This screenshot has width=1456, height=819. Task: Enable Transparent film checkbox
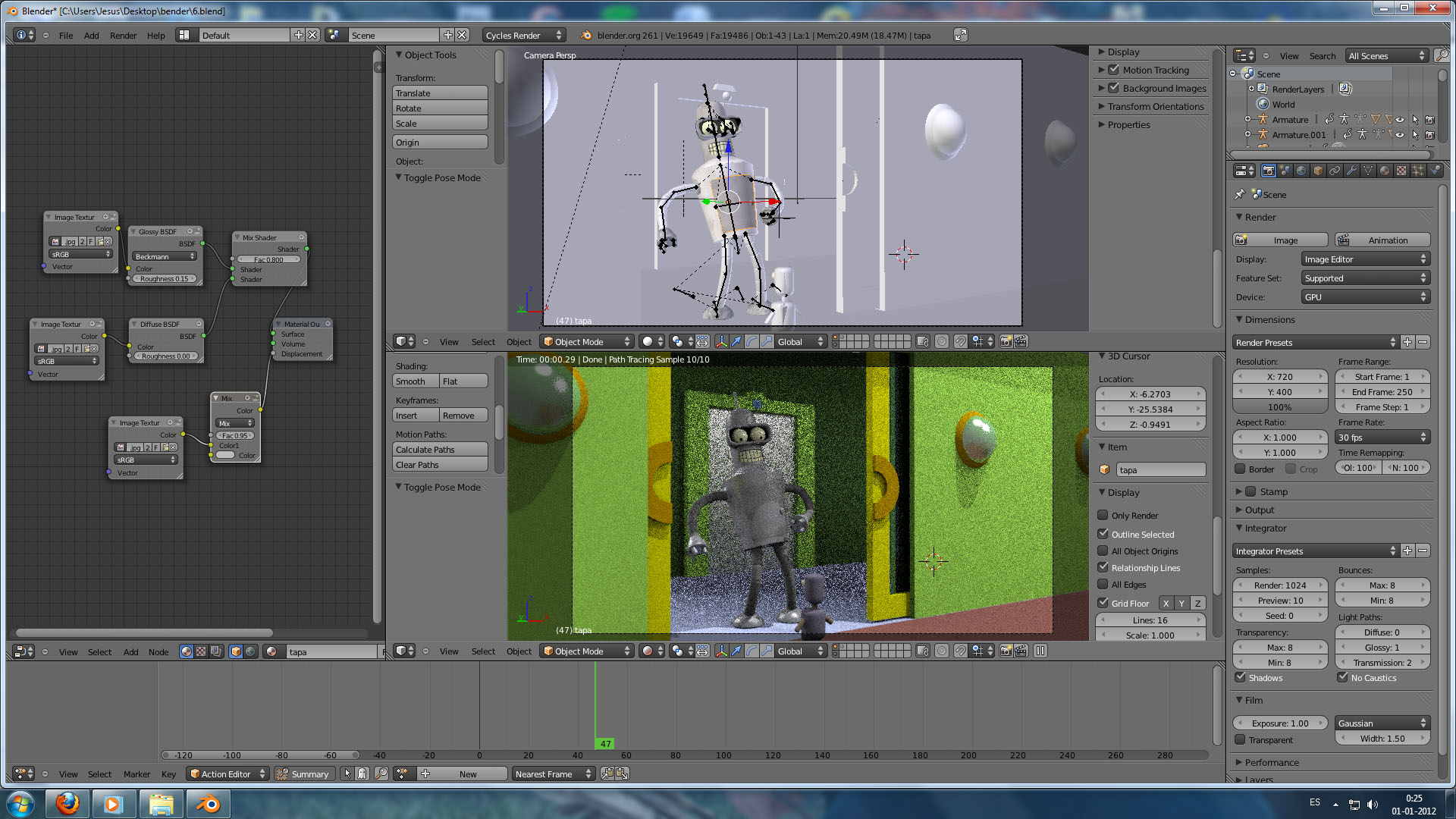[1241, 739]
